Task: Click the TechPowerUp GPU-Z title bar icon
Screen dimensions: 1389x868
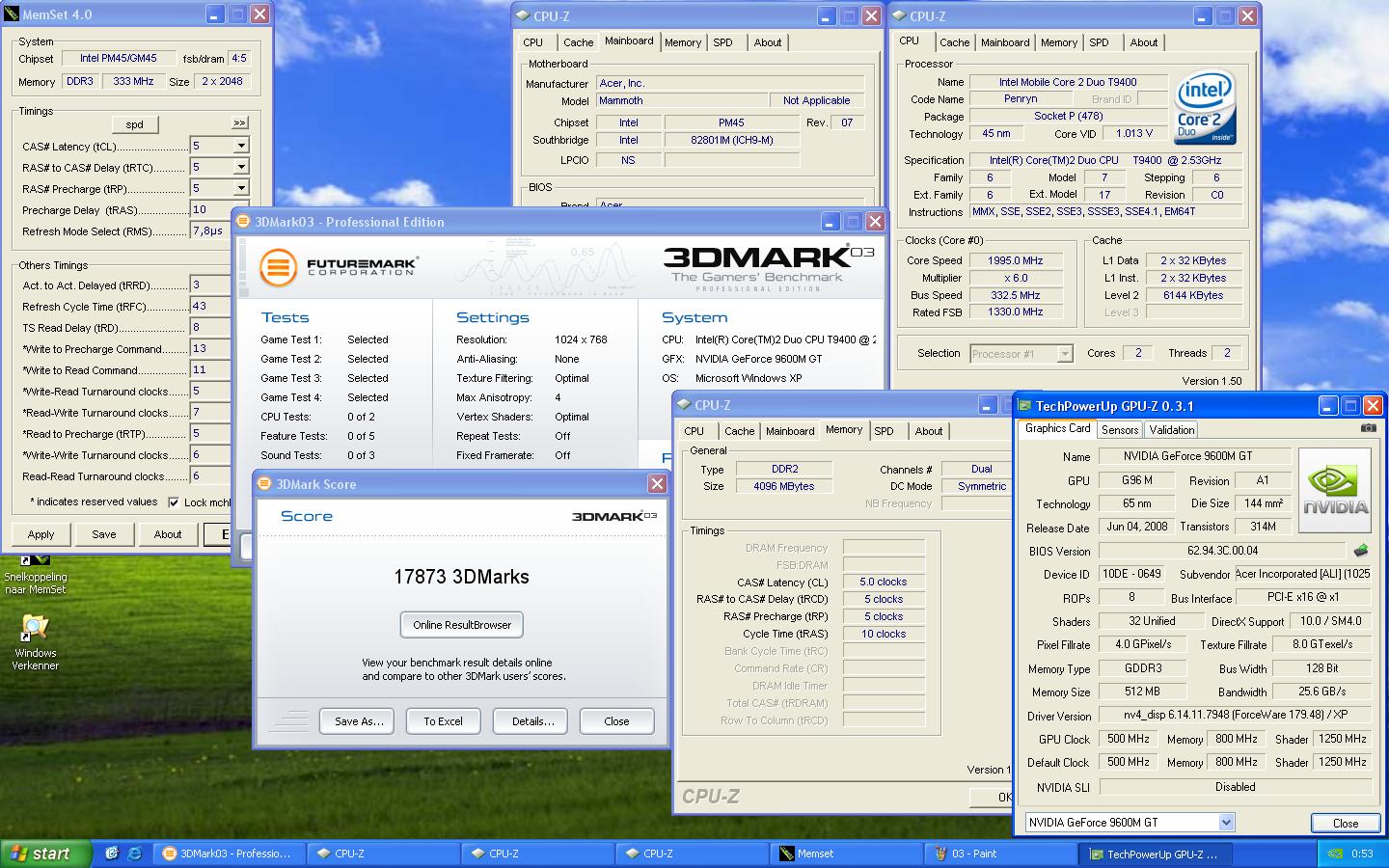Action: (x=1023, y=406)
